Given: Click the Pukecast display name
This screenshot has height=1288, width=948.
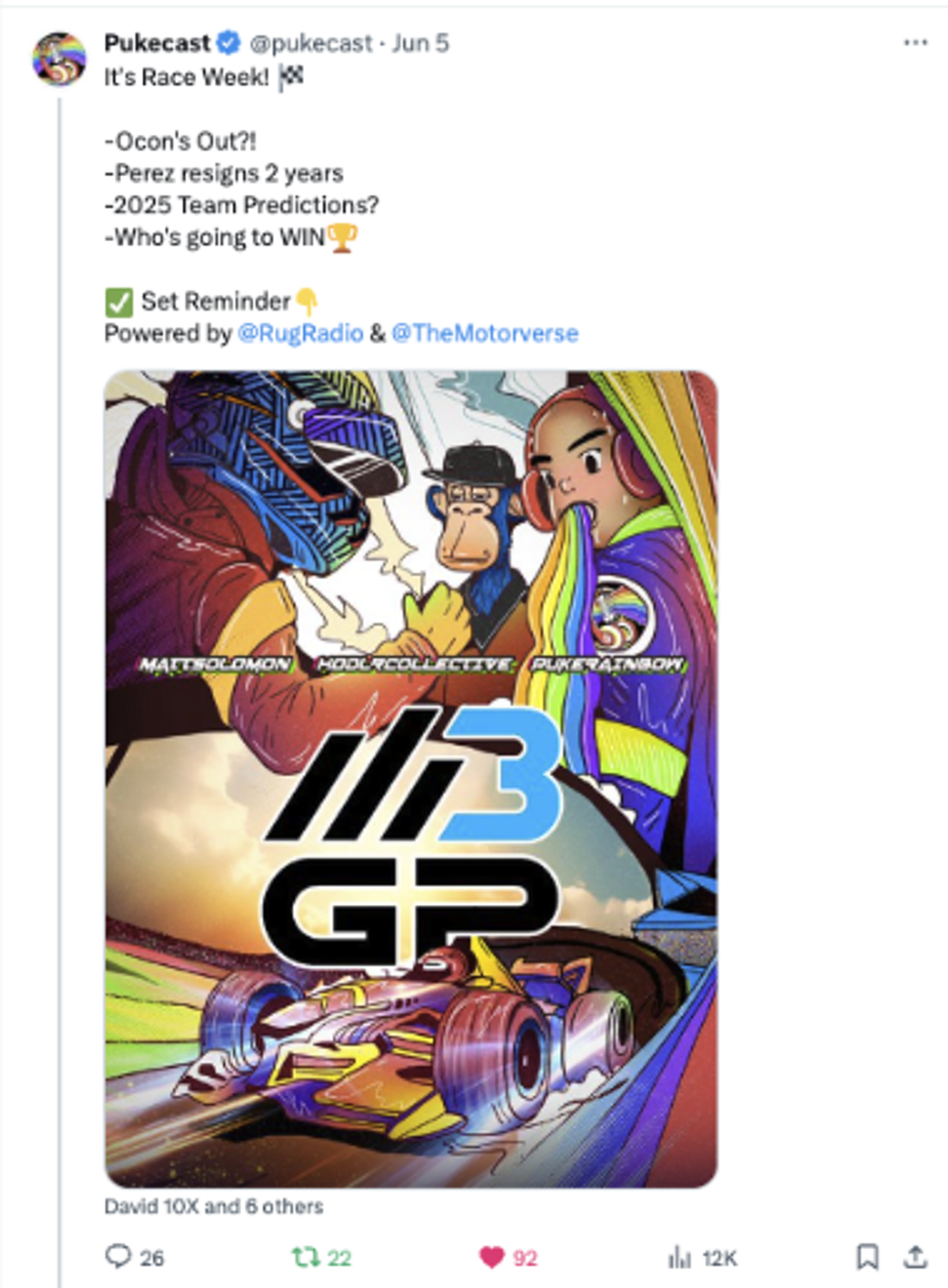Looking at the screenshot, I should tap(157, 43).
